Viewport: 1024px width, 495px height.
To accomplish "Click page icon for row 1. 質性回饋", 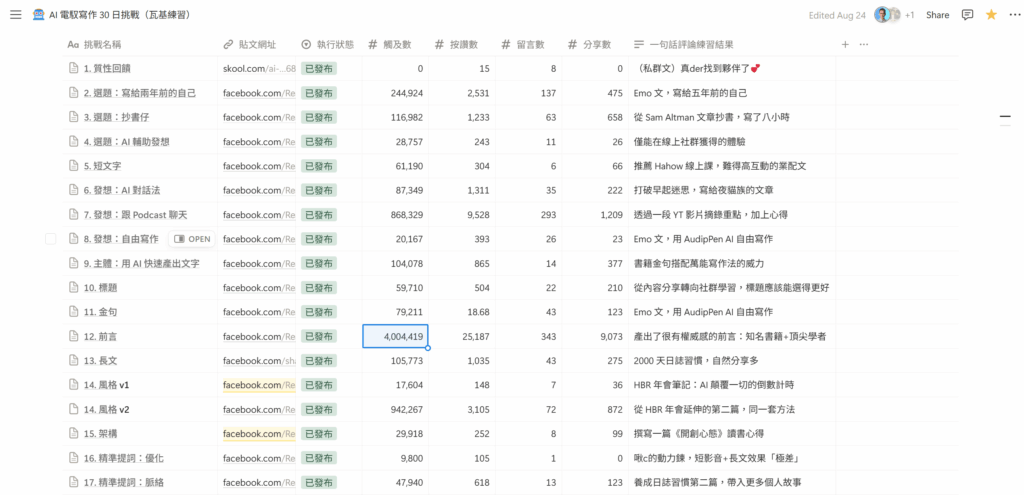I will pyautogui.click(x=74, y=69).
